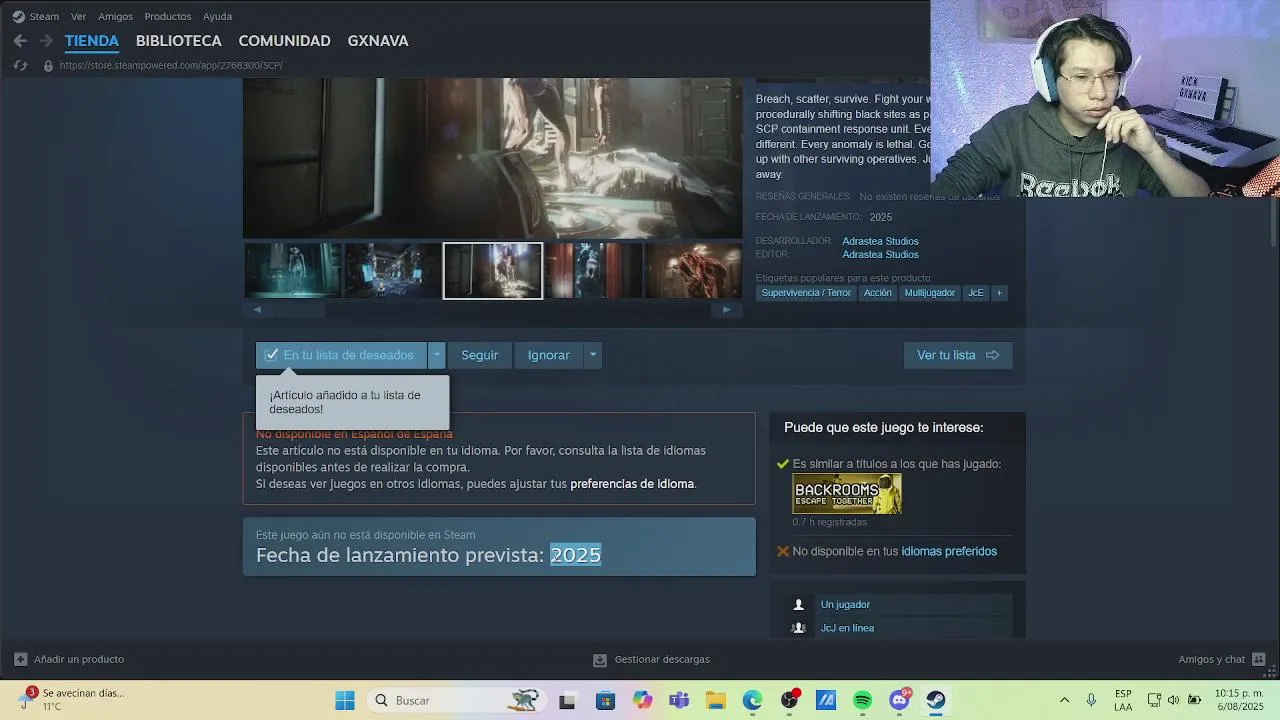Click the download manager icon
The image size is (1280, 720).
(600, 660)
